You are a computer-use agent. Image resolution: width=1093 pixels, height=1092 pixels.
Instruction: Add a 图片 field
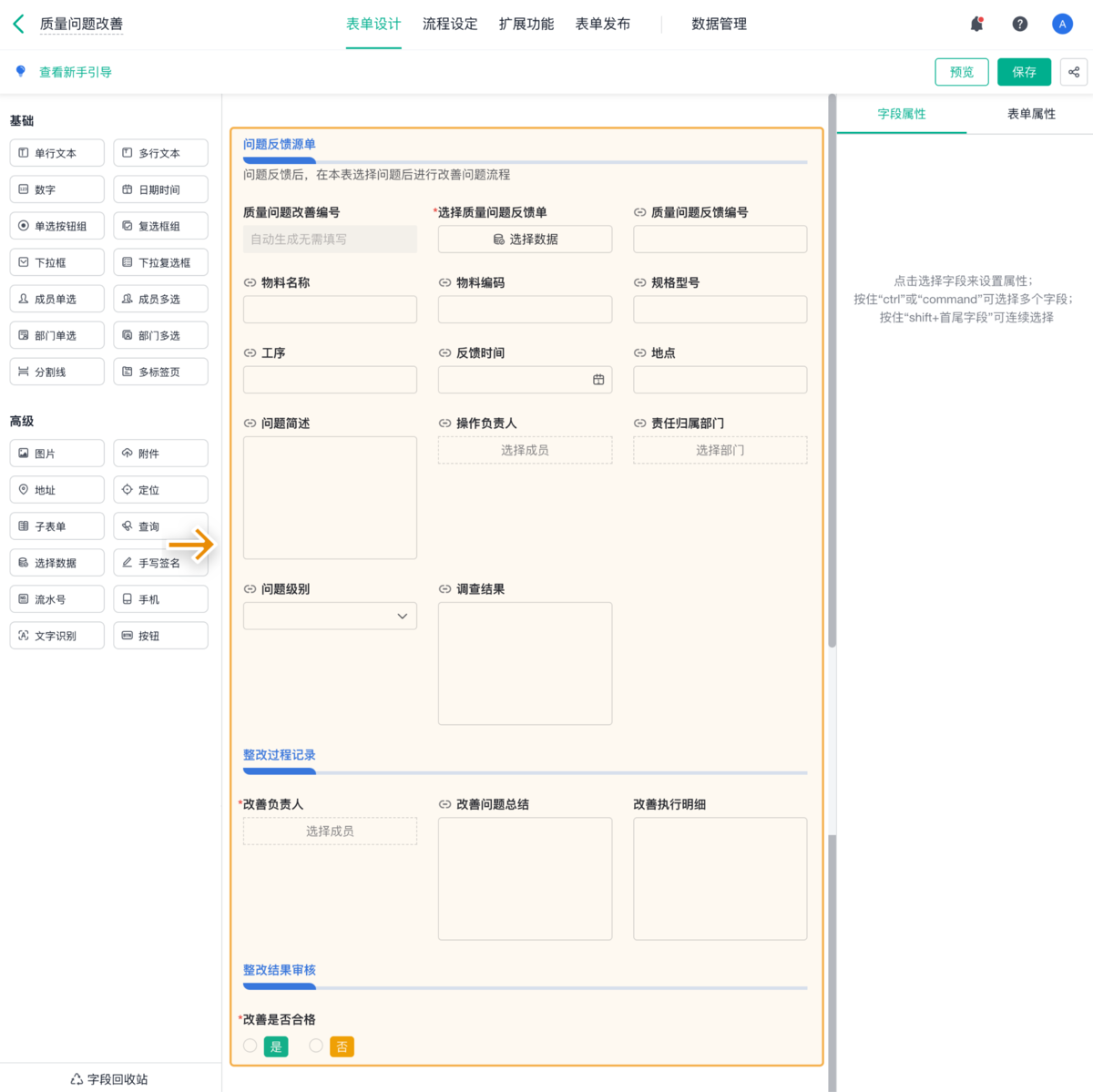pyautogui.click(x=57, y=454)
